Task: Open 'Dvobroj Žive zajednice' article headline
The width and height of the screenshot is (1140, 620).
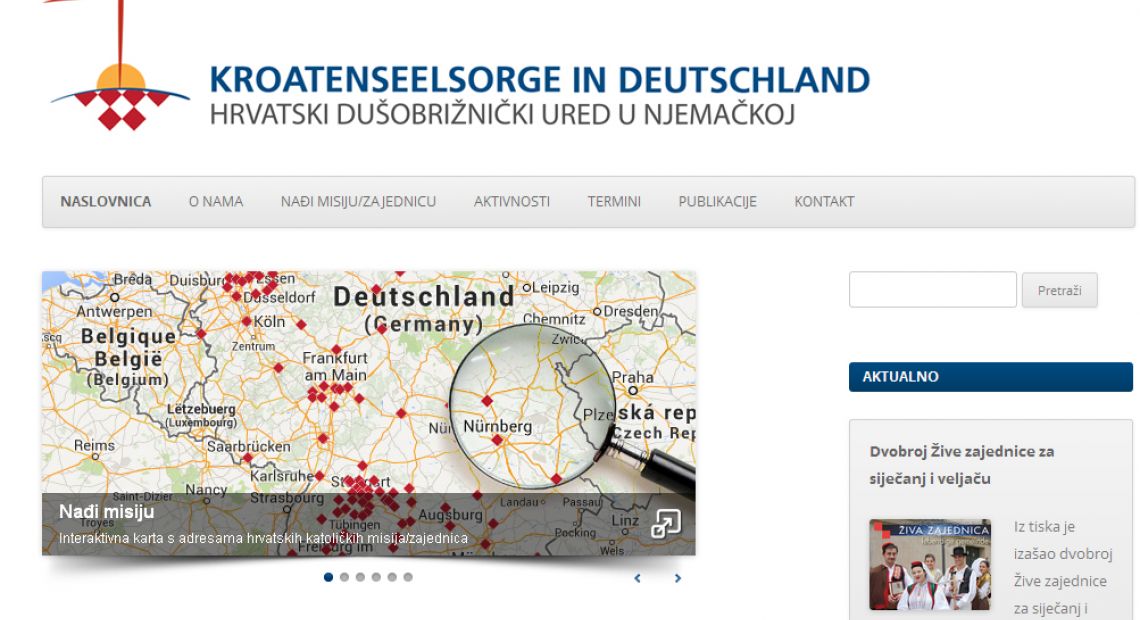Action: [962, 465]
